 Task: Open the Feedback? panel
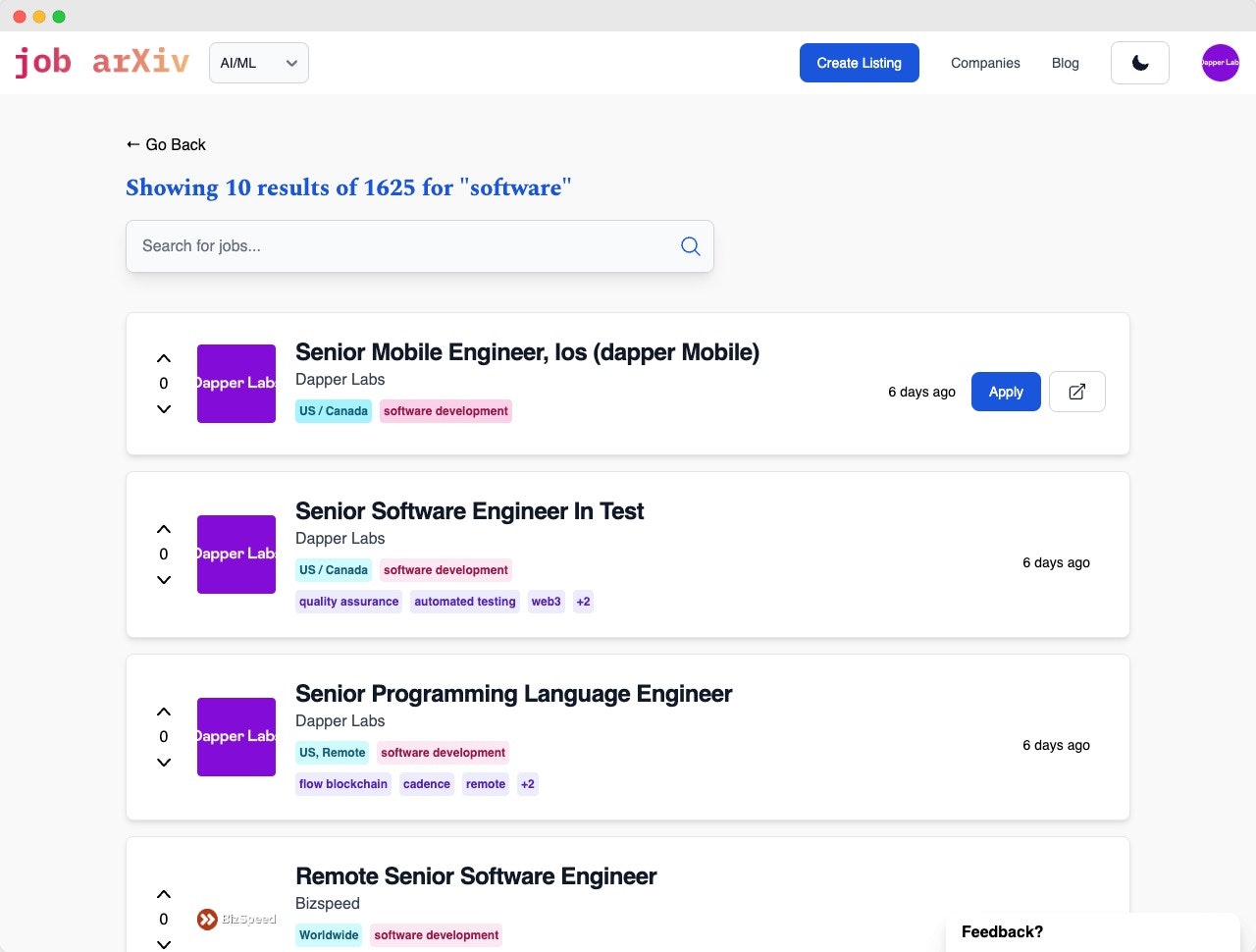1093,932
